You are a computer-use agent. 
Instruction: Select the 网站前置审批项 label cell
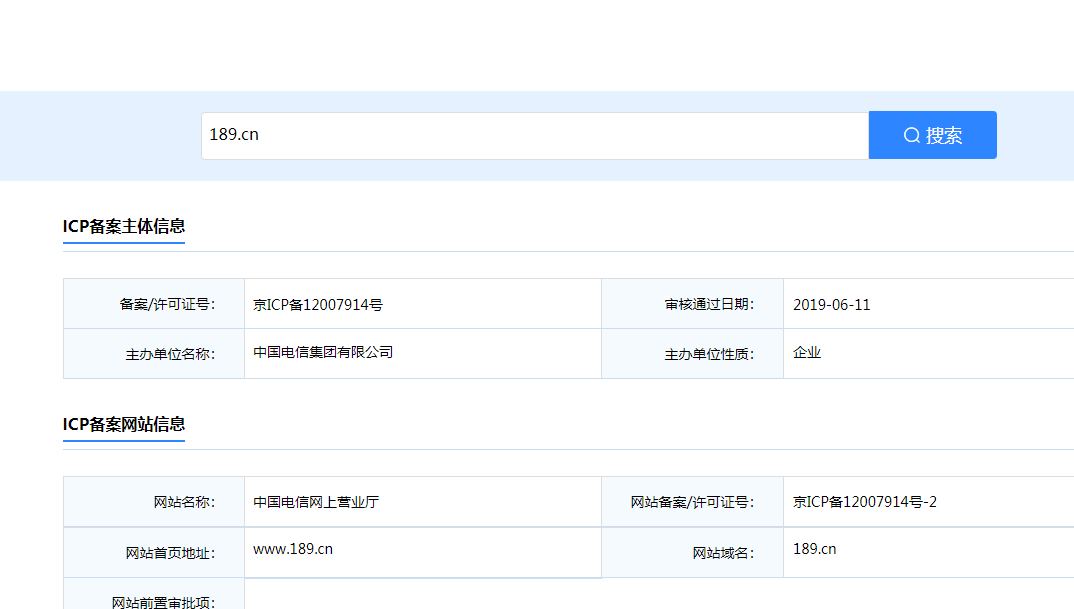point(154,594)
